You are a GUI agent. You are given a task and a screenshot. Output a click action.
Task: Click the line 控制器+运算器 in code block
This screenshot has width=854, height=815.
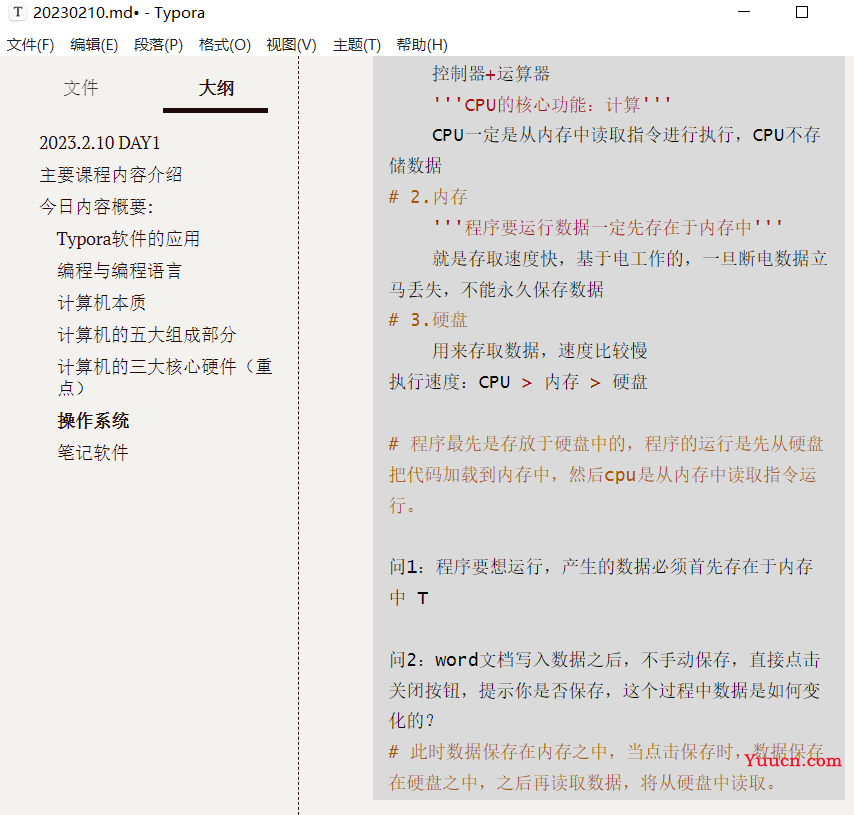click(491, 74)
